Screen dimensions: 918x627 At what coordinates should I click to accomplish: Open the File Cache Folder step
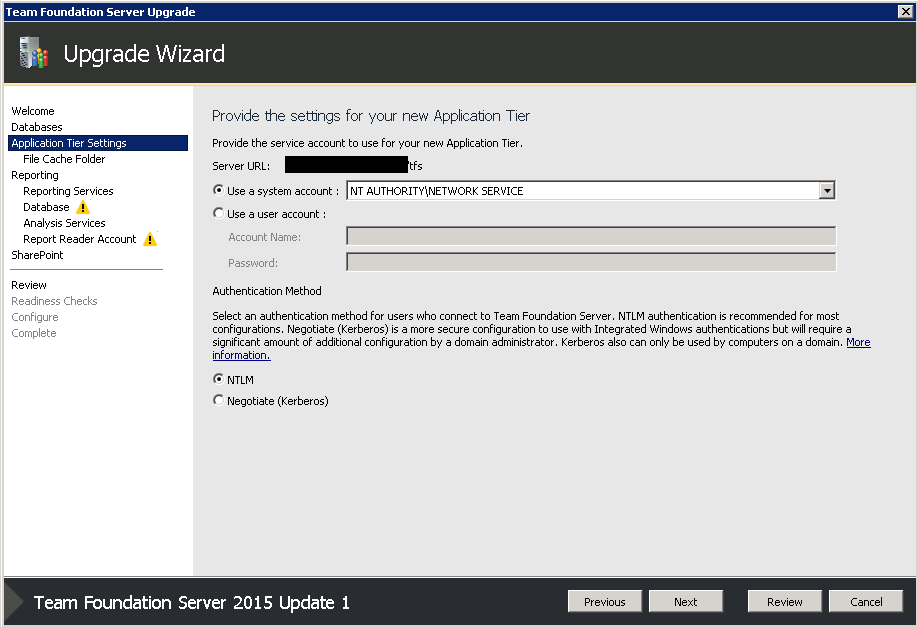pos(64,159)
